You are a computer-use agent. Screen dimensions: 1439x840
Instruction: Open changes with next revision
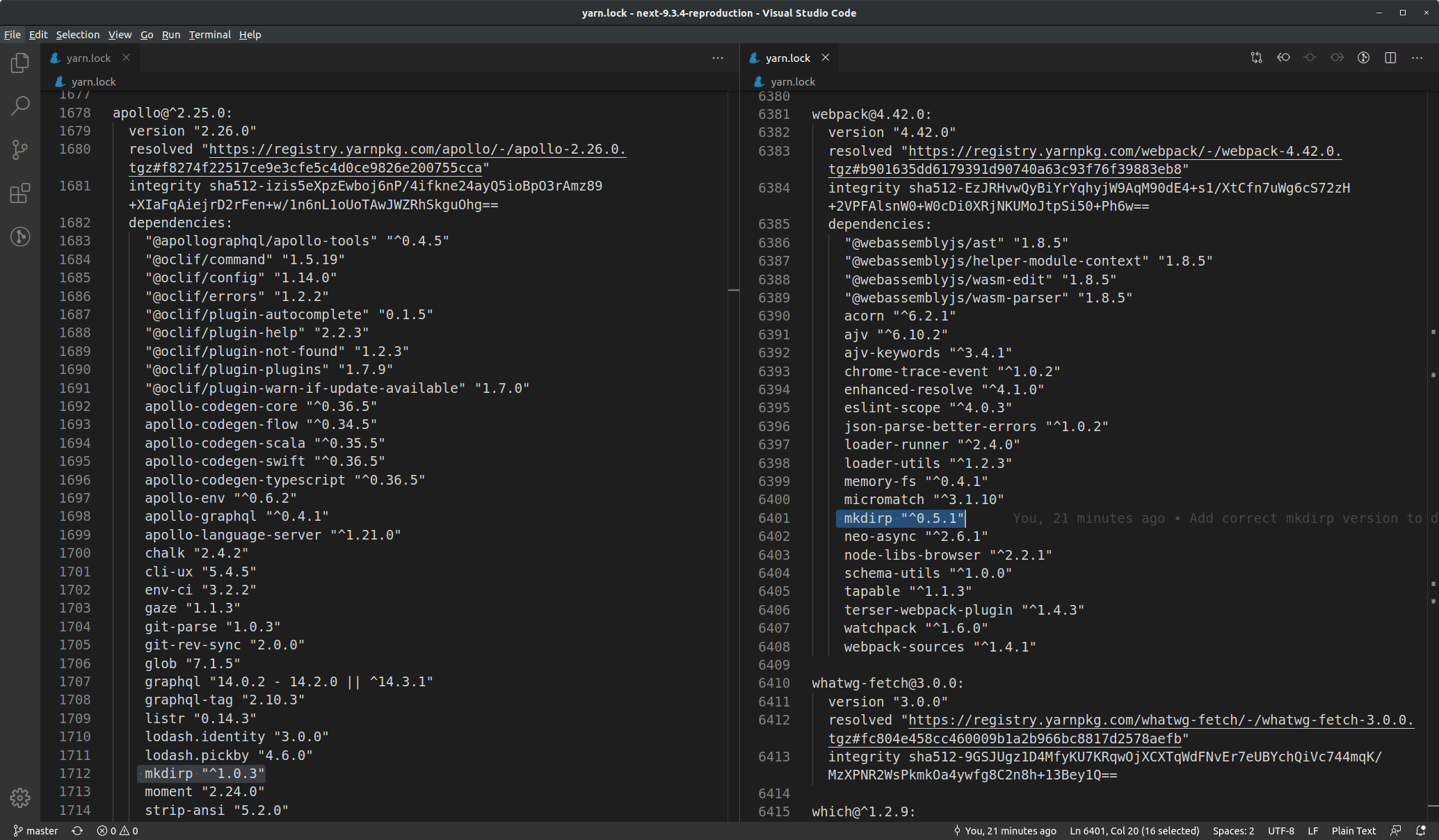point(1337,58)
